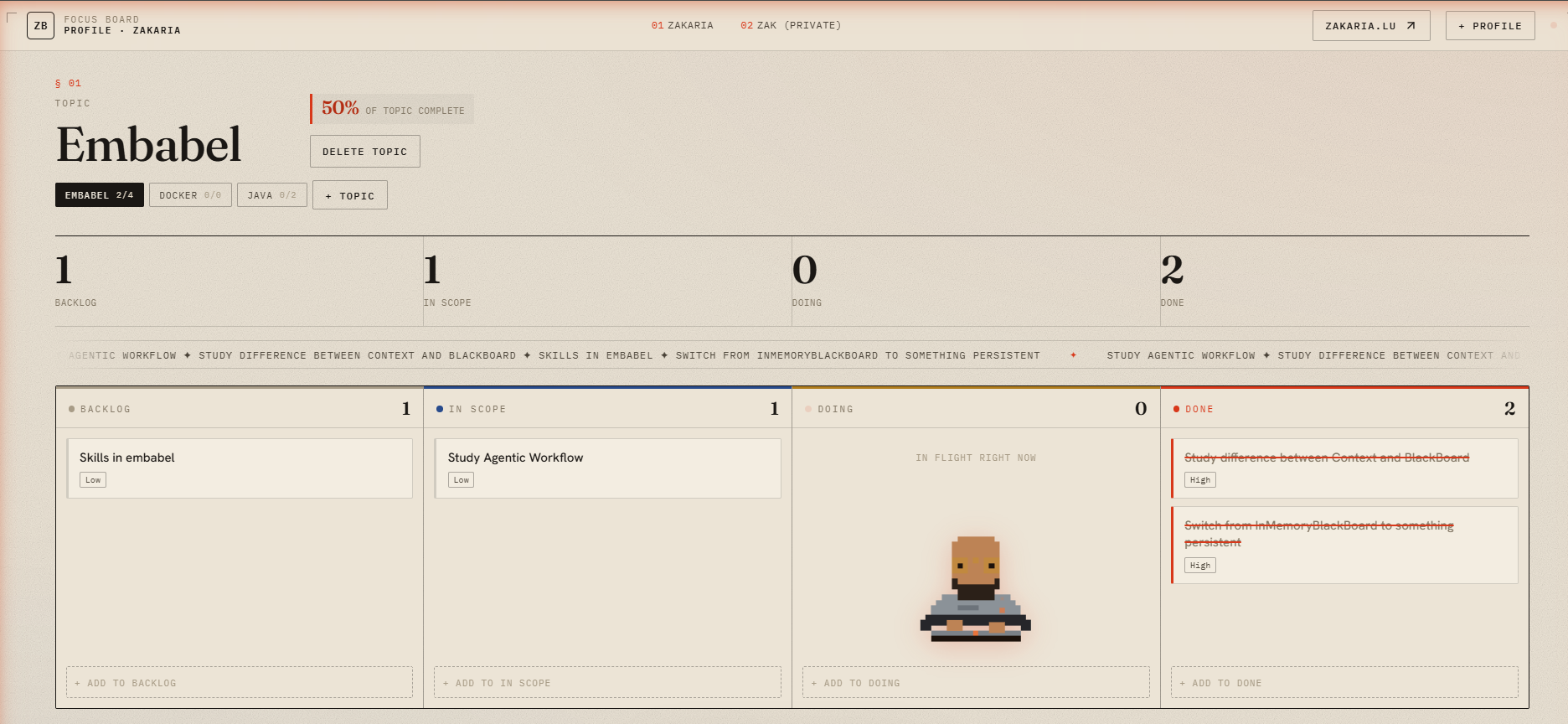
Task: Click the grey dot beside BACKLOG
Action: tap(72, 409)
